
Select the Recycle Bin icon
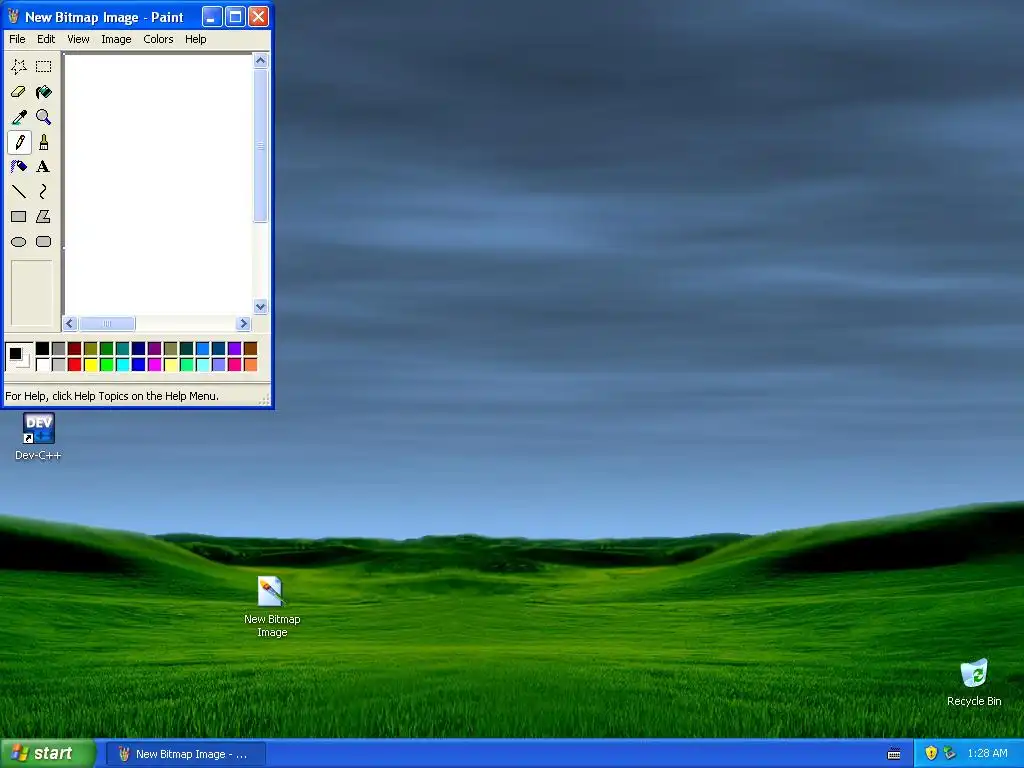[974, 682]
